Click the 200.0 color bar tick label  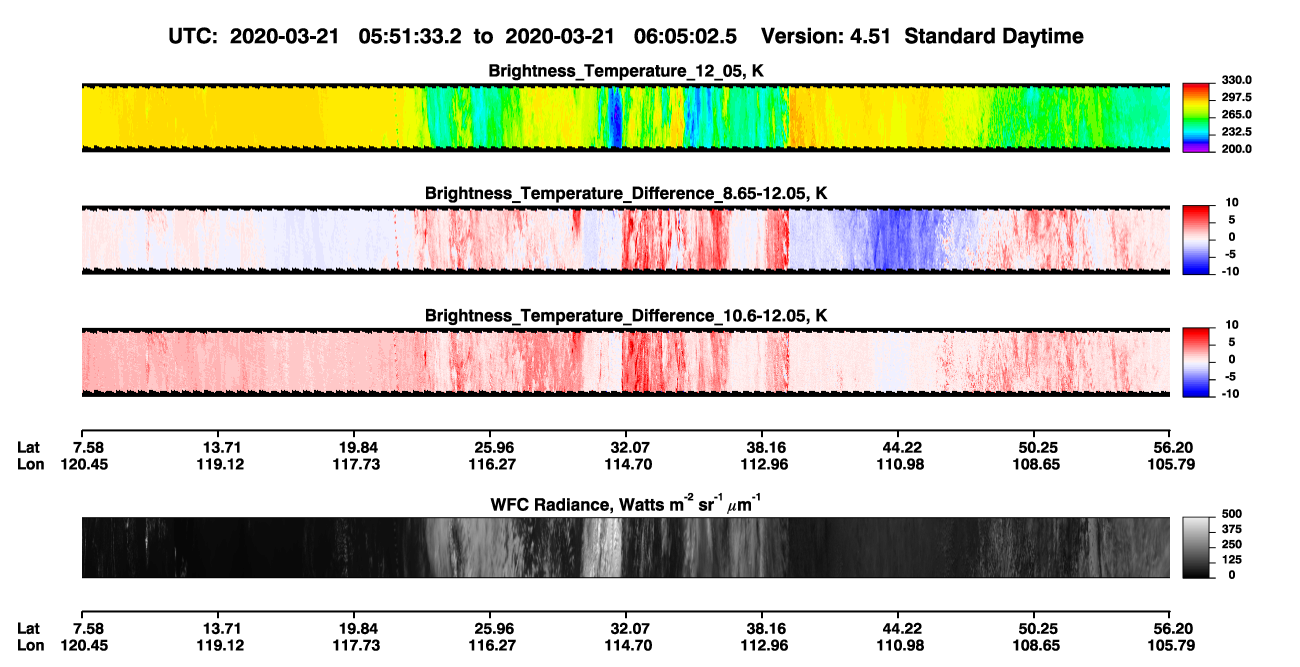[x=1236, y=149]
